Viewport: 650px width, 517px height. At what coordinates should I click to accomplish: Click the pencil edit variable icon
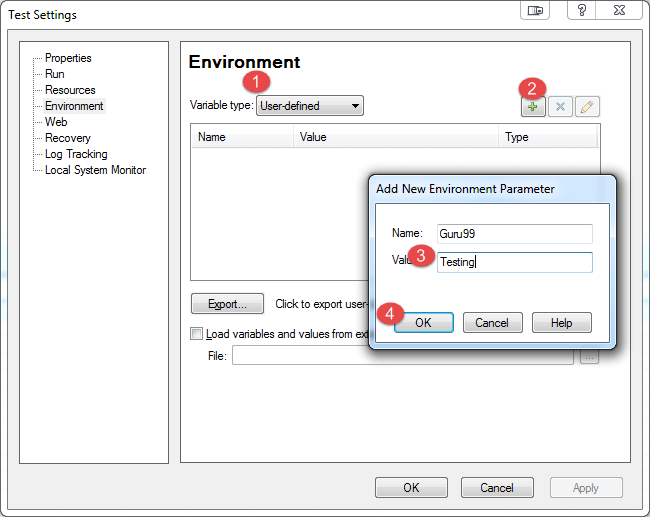tap(587, 106)
